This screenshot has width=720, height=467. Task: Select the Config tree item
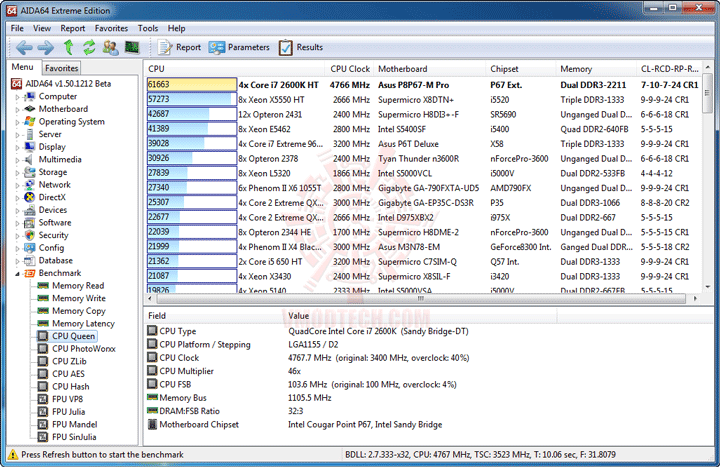(x=44, y=248)
